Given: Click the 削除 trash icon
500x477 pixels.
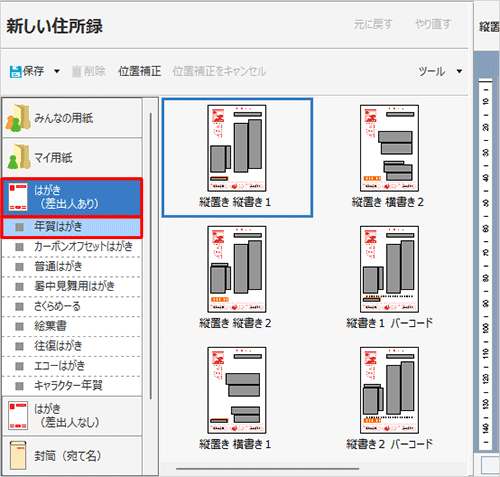Looking at the screenshot, I should click(76, 71).
